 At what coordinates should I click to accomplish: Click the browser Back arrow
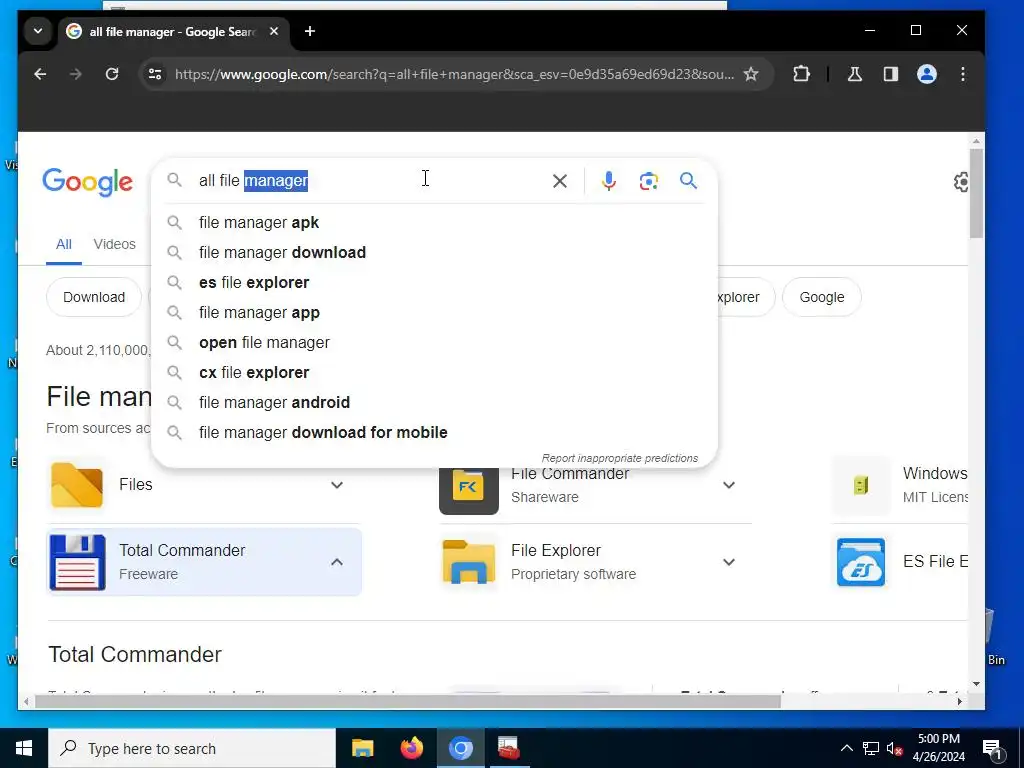click(40, 74)
